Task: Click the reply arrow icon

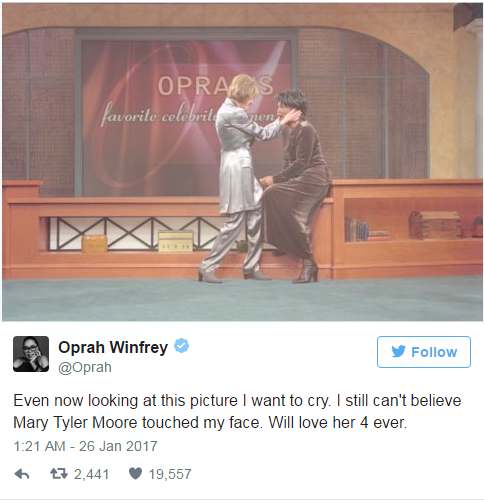Action: click(x=22, y=474)
